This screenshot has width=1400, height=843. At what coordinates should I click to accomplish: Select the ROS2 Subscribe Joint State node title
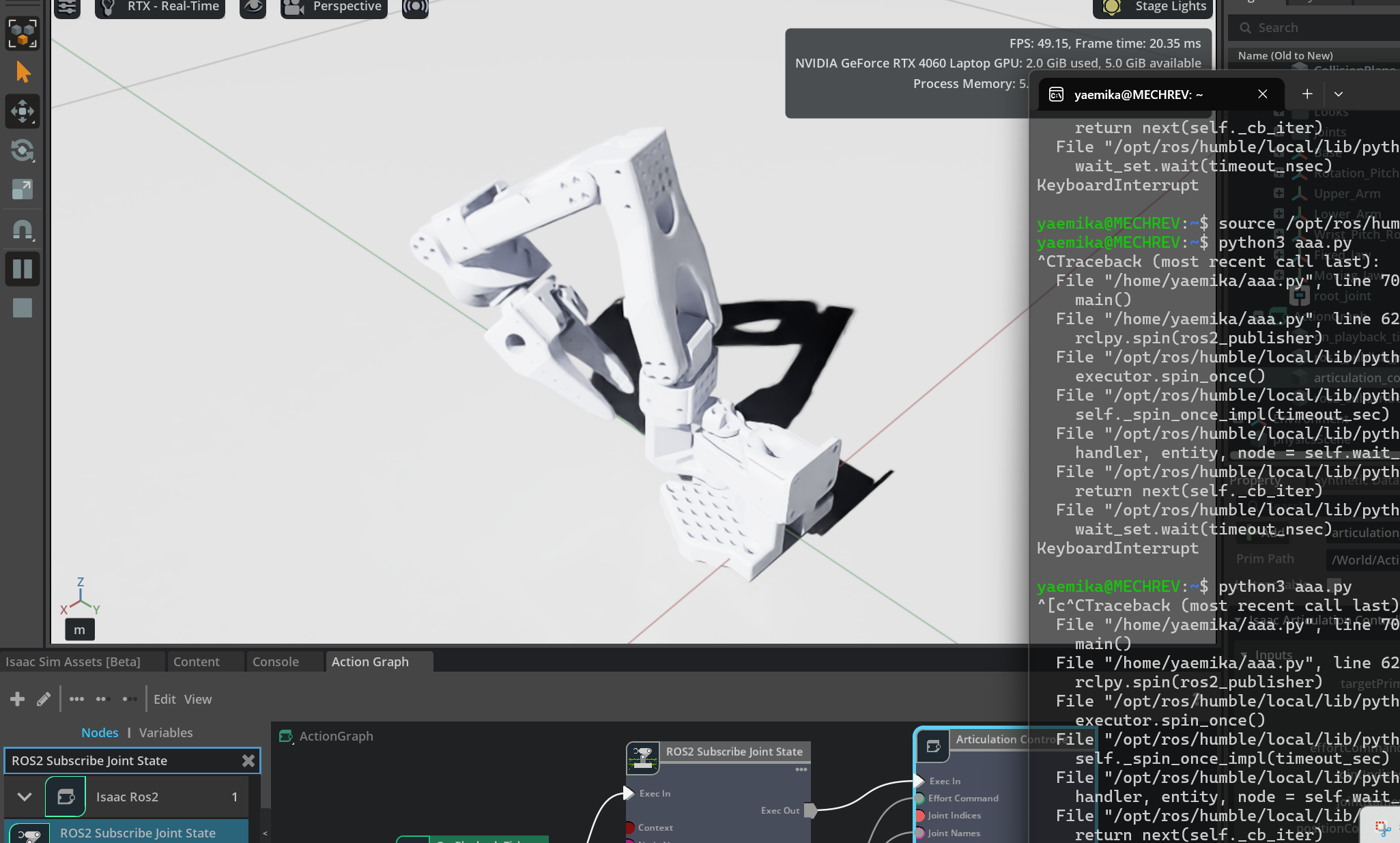tap(734, 752)
